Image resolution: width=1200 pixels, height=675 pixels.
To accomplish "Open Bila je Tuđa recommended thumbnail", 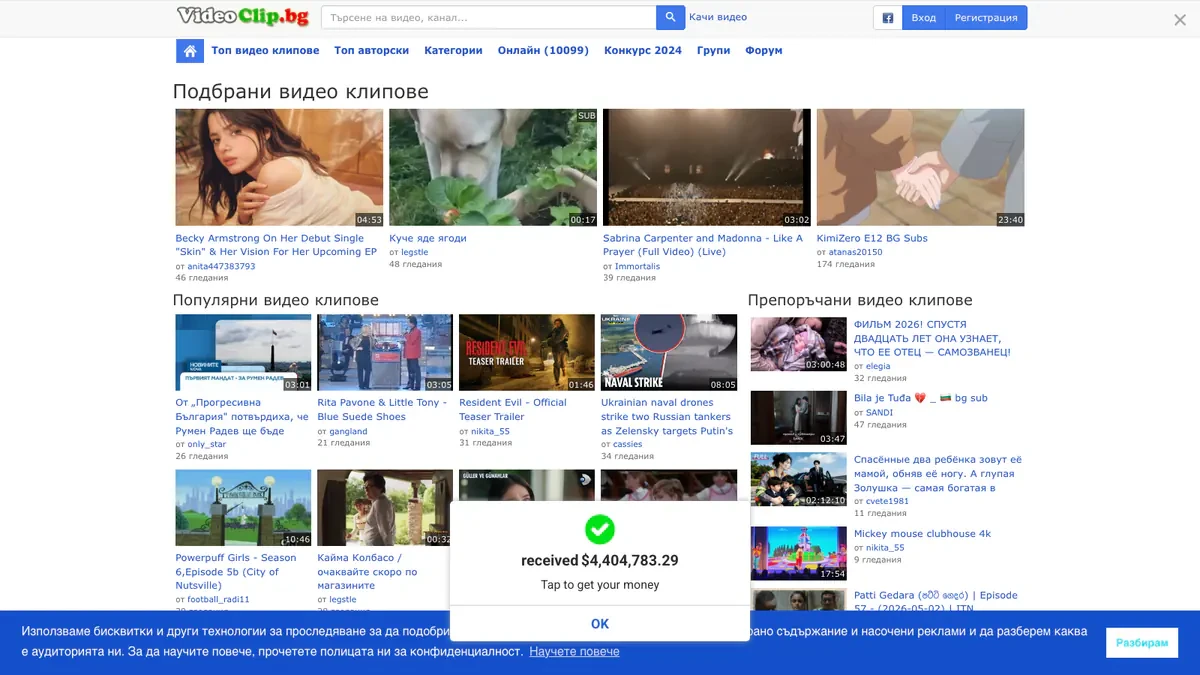I will [x=799, y=418].
